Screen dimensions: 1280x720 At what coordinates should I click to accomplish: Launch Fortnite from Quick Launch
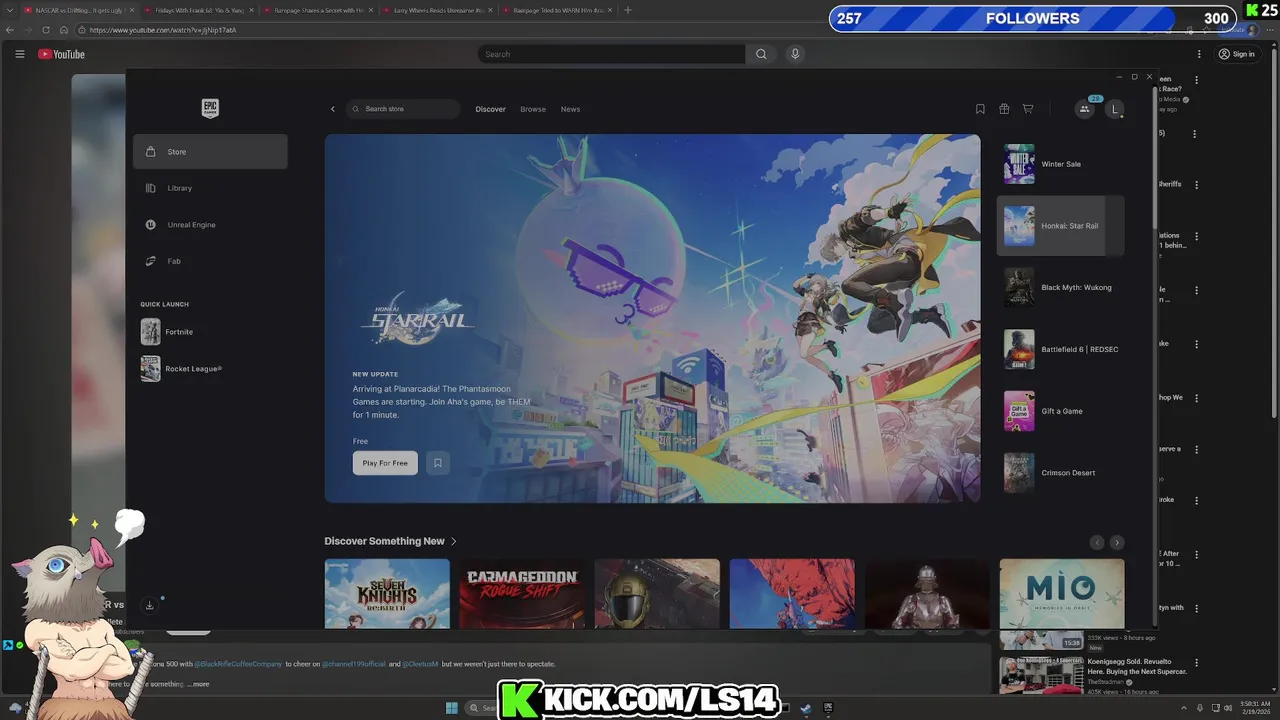coord(168,332)
